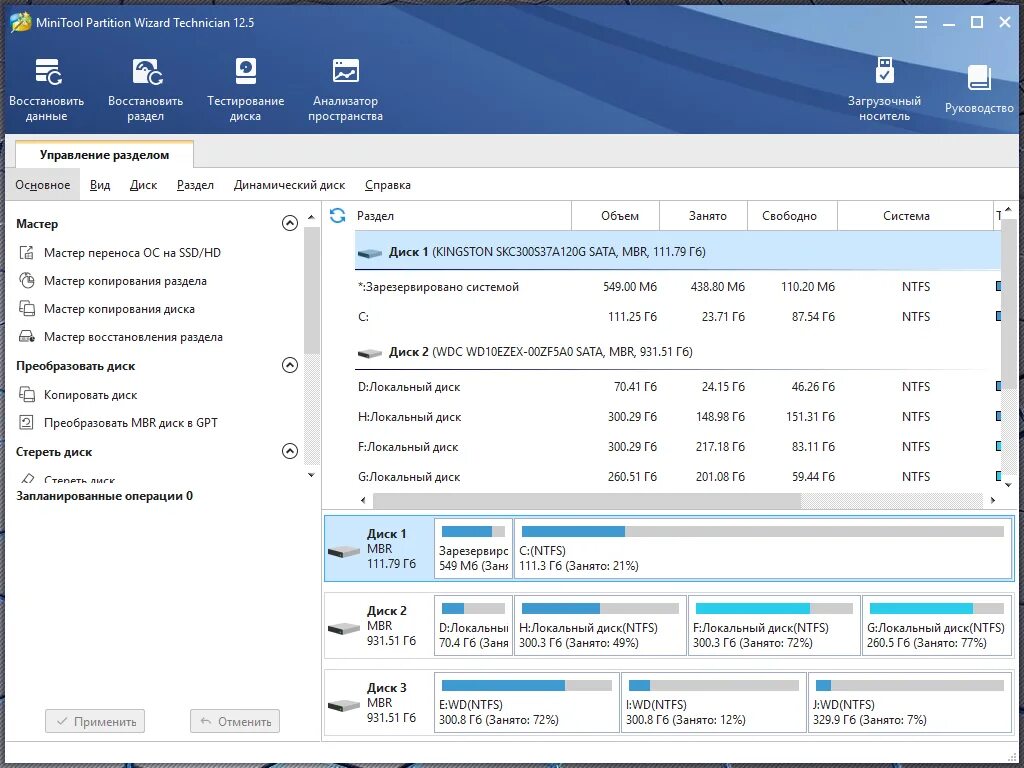Viewport: 1024px width, 768px height.
Task: Launch Восстановить раздел from the toolbar
Action: (x=146, y=89)
